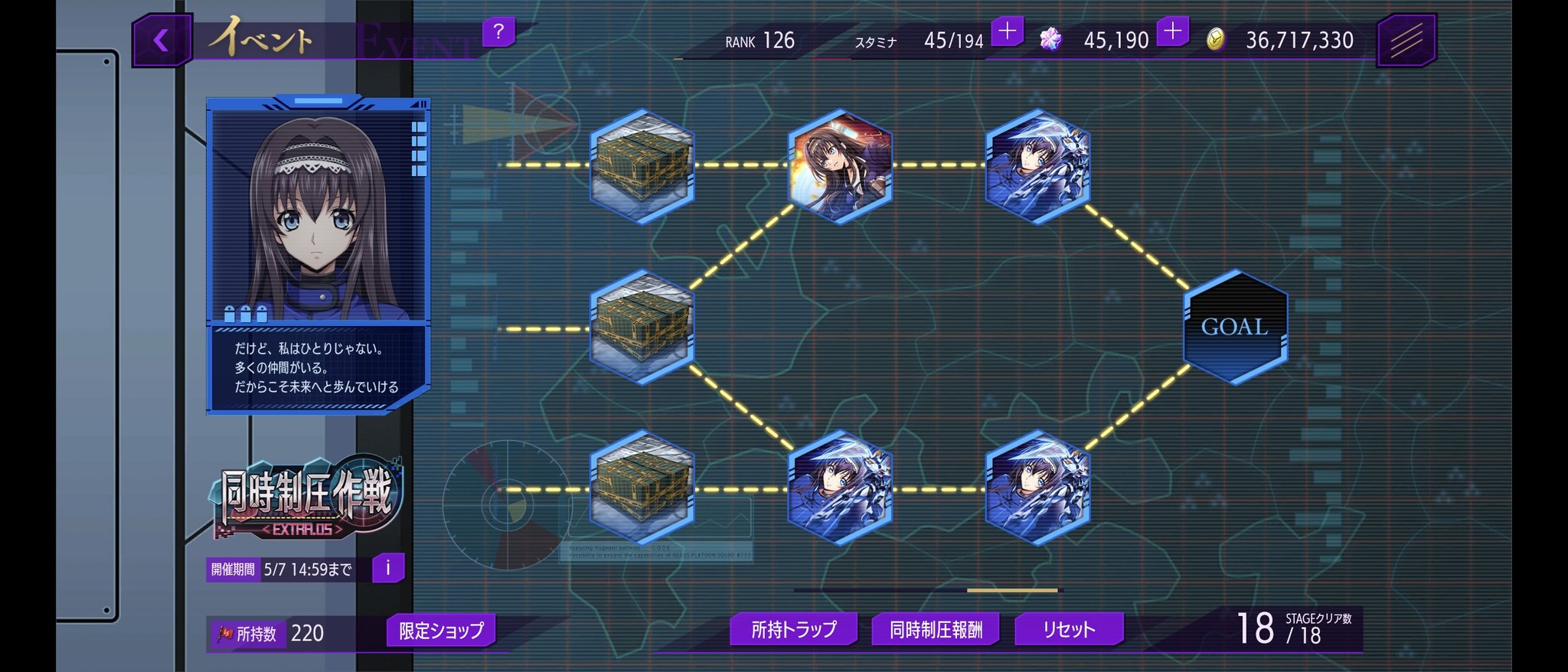Screen dimensions: 1568x672
Task: Click the リセット reset button
Action: coord(1069,629)
